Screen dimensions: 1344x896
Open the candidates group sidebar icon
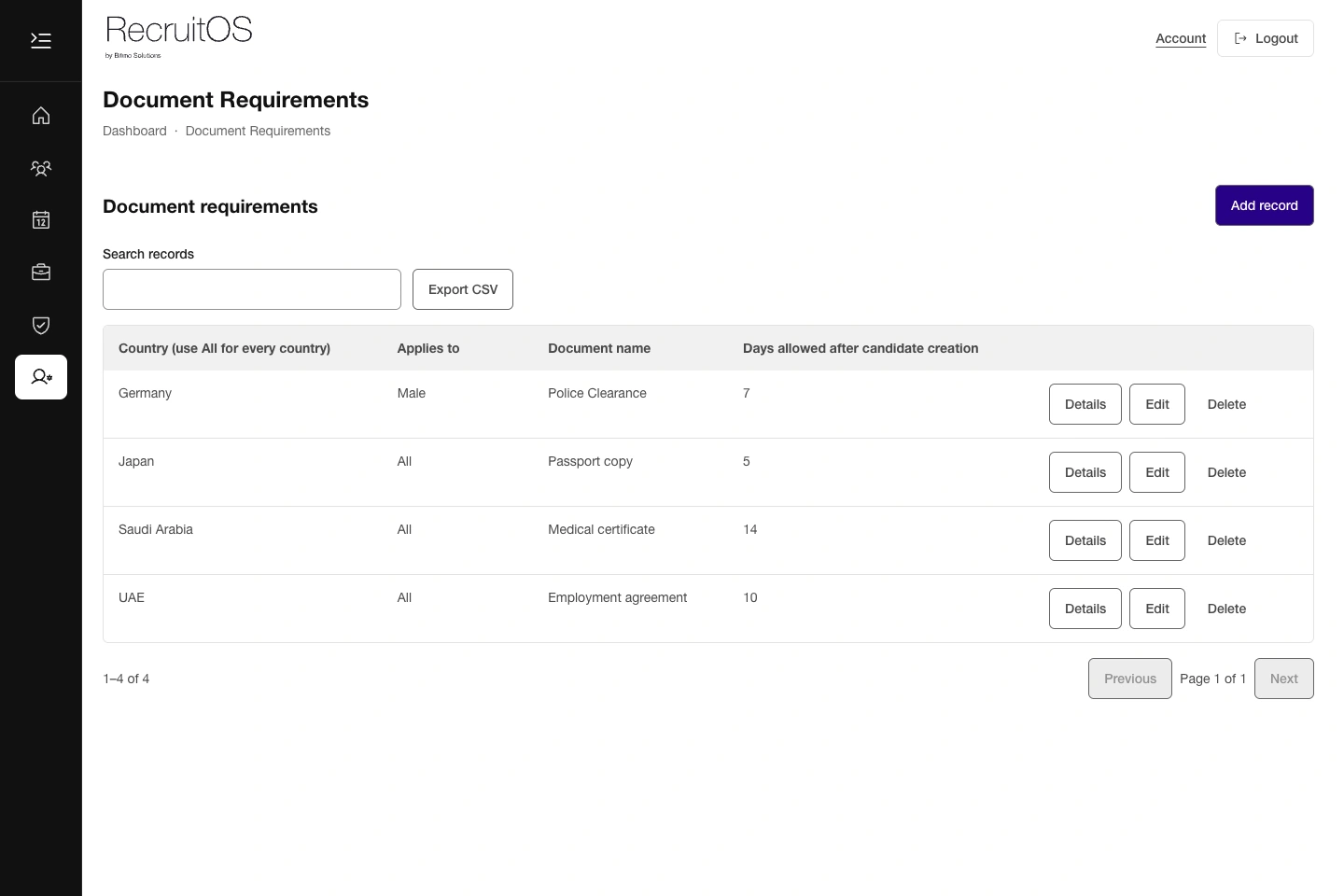[41, 168]
